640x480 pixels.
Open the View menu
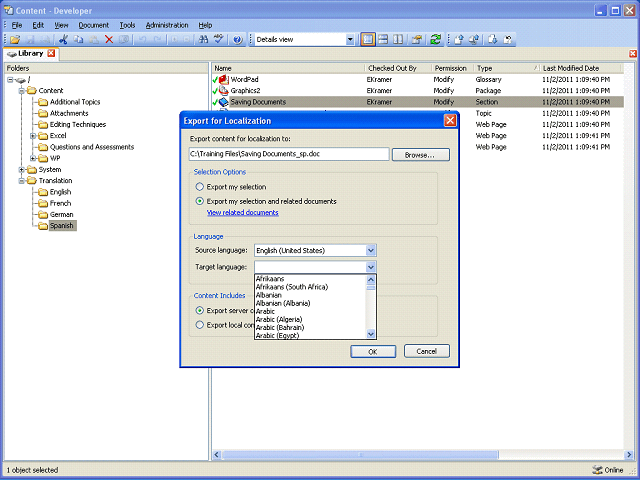click(x=61, y=25)
